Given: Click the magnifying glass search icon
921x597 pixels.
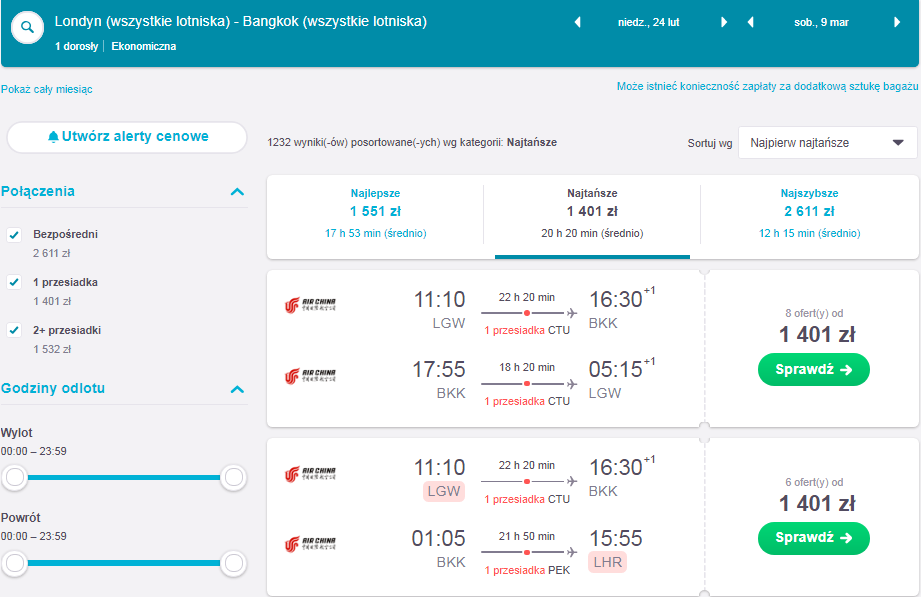Looking at the screenshot, I should [x=27, y=28].
